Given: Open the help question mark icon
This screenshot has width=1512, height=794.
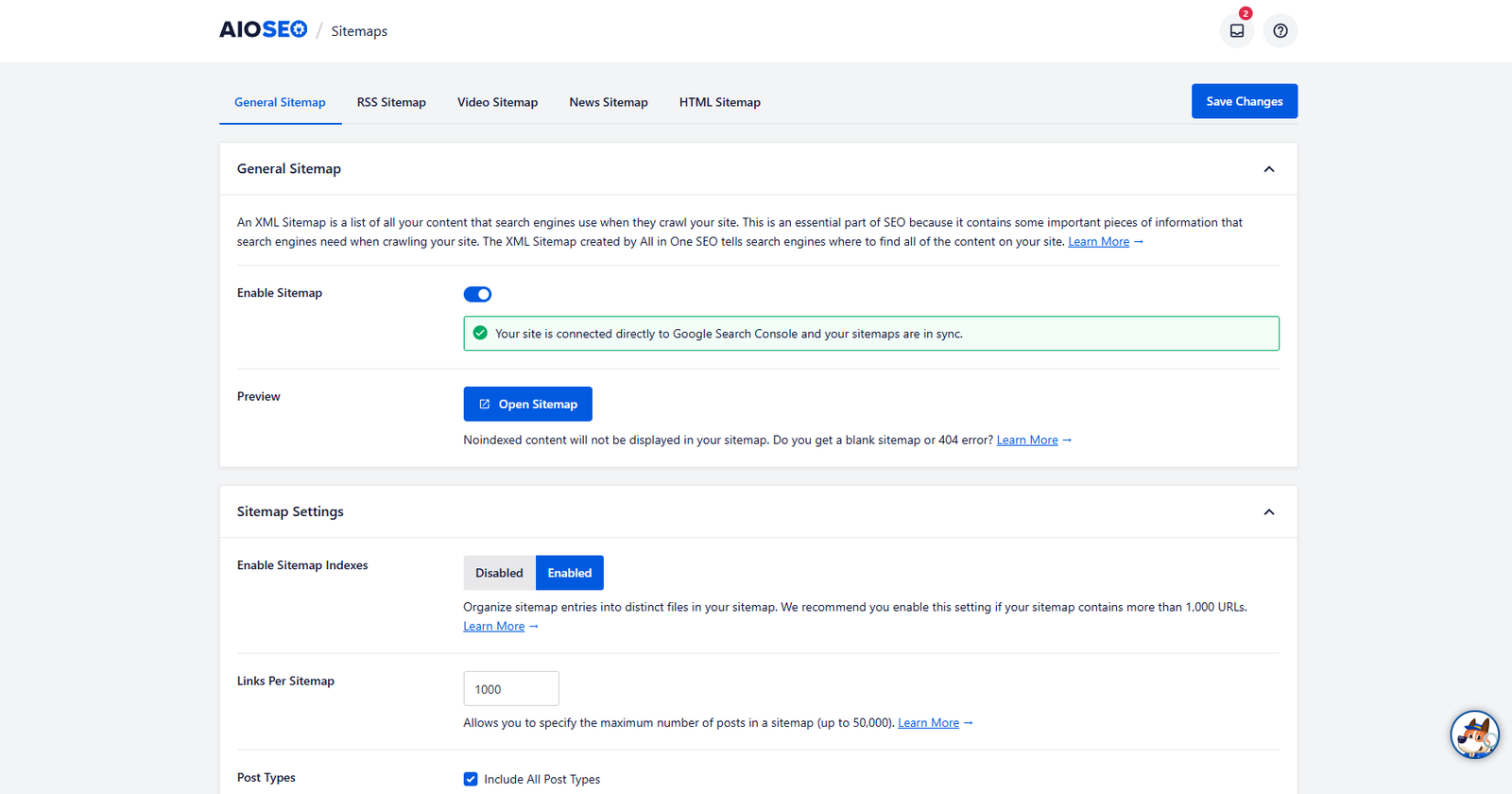Looking at the screenshot, I should click(1280, 31).
